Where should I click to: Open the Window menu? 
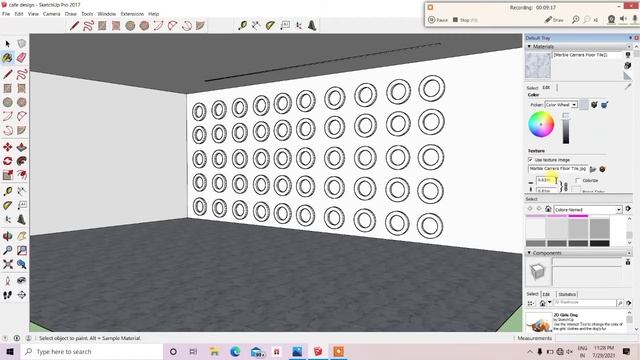[x=107, y=14]
